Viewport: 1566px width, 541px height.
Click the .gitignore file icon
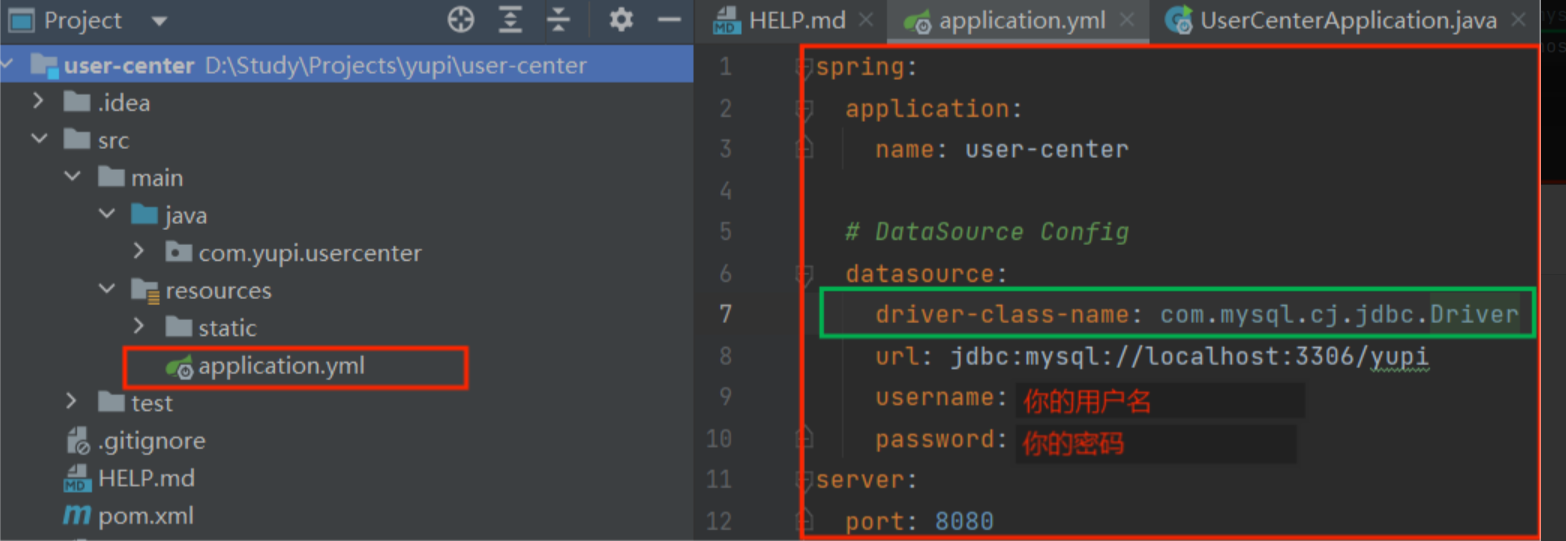pos(77,441)
